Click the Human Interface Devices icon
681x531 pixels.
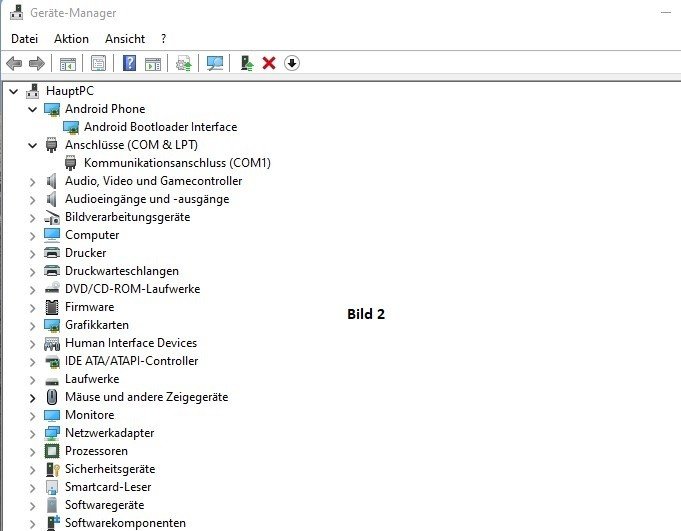(x=52, y=343)
